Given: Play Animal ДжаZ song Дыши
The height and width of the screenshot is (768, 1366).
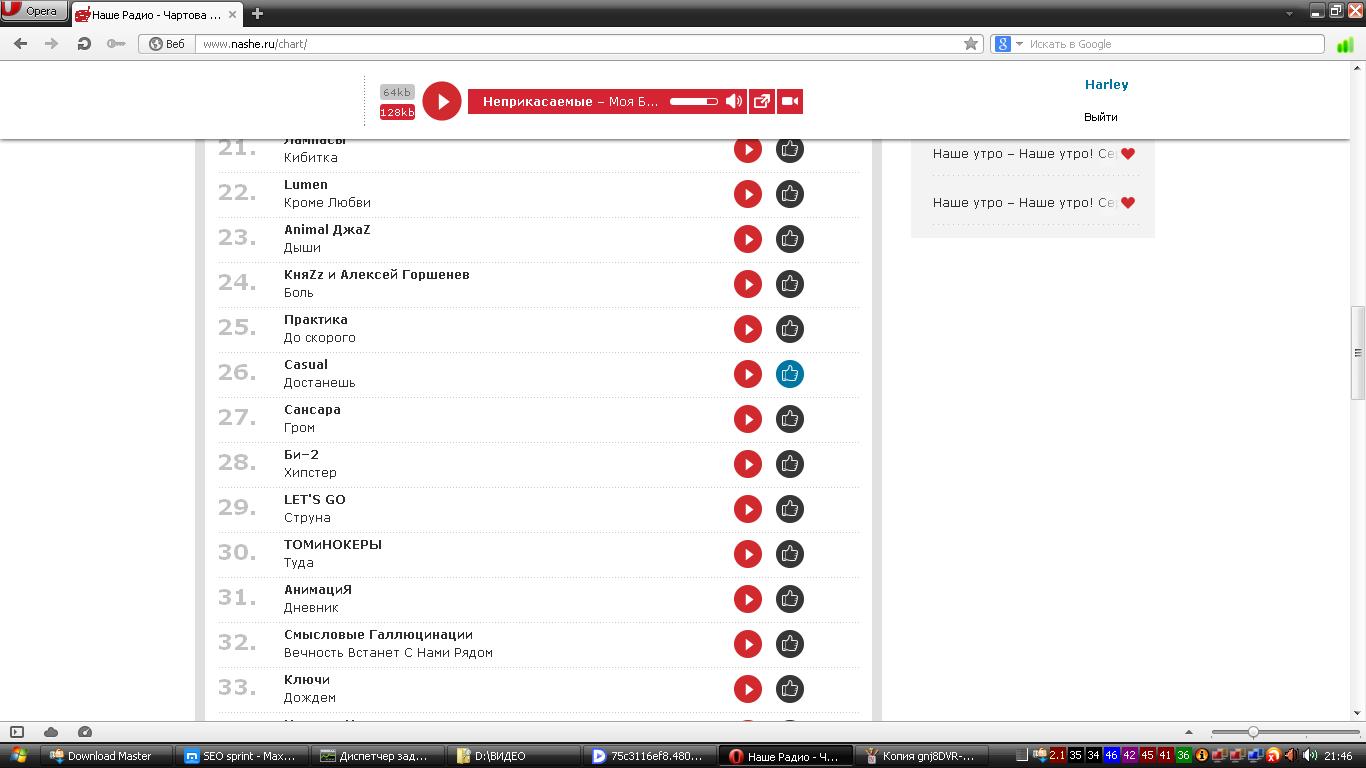Looking at the screenshot, I should coord(748,239).
